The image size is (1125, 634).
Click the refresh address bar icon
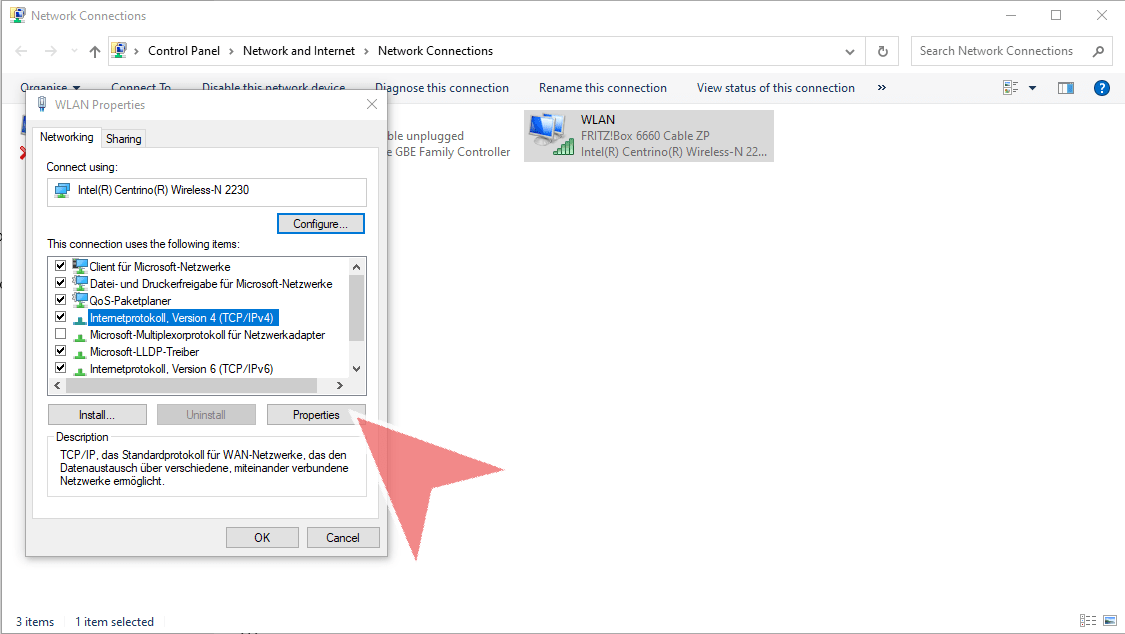point(882,51)
